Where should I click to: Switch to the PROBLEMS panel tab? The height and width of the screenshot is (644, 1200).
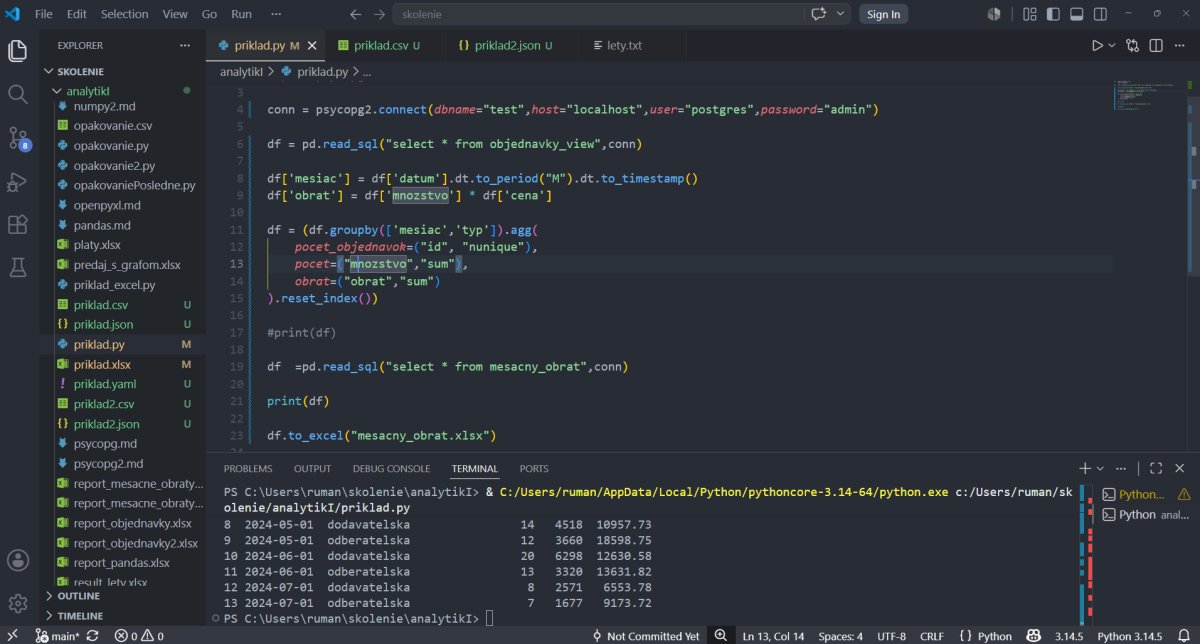[247, 468]
